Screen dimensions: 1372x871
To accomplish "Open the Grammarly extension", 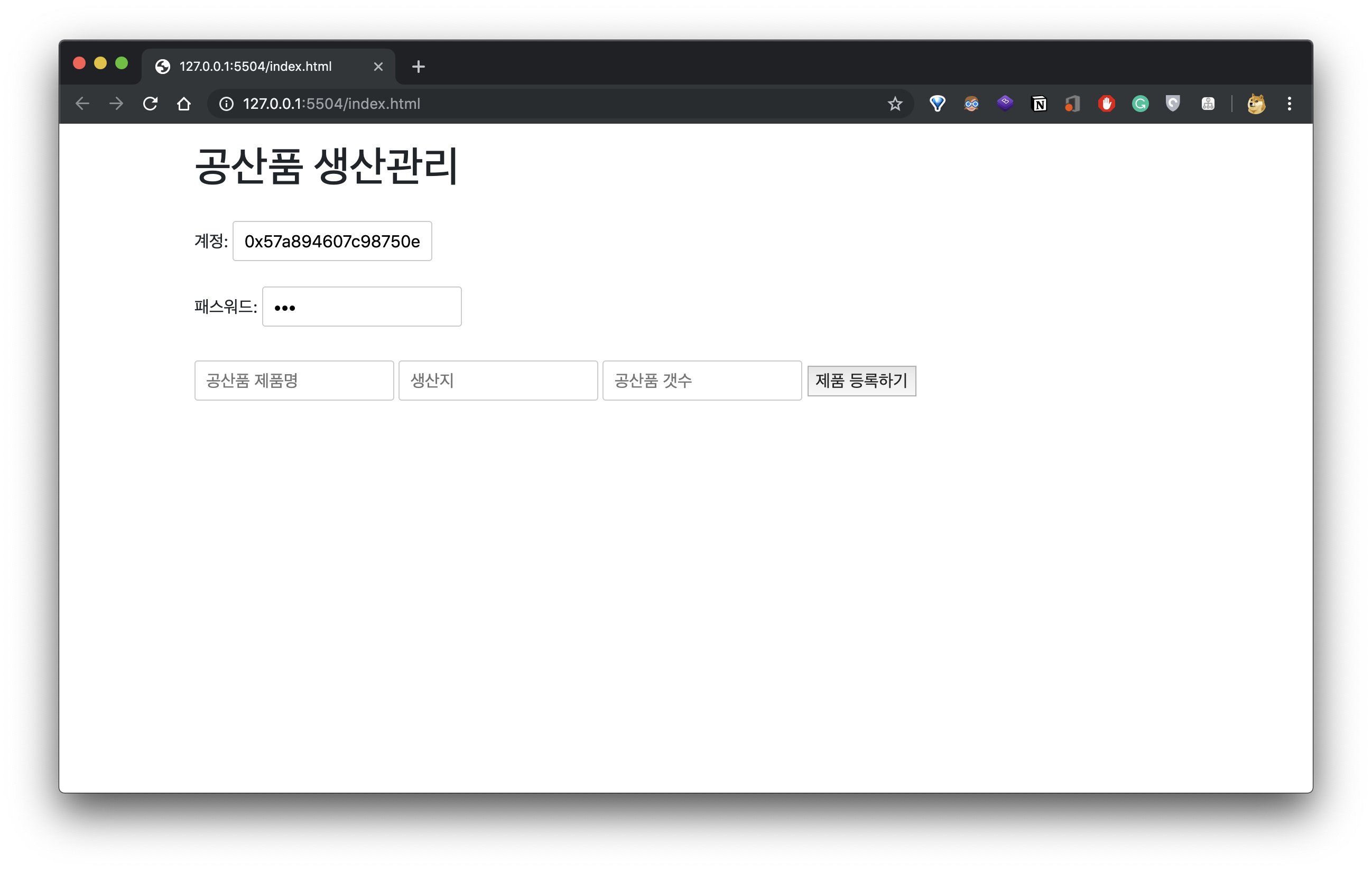I will click(1139, 104).
